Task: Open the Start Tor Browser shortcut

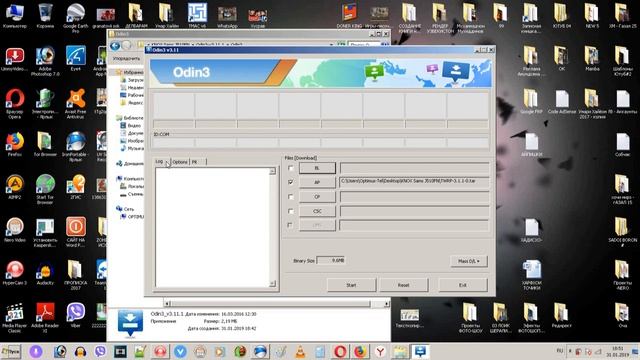Action: pos(45,190)
